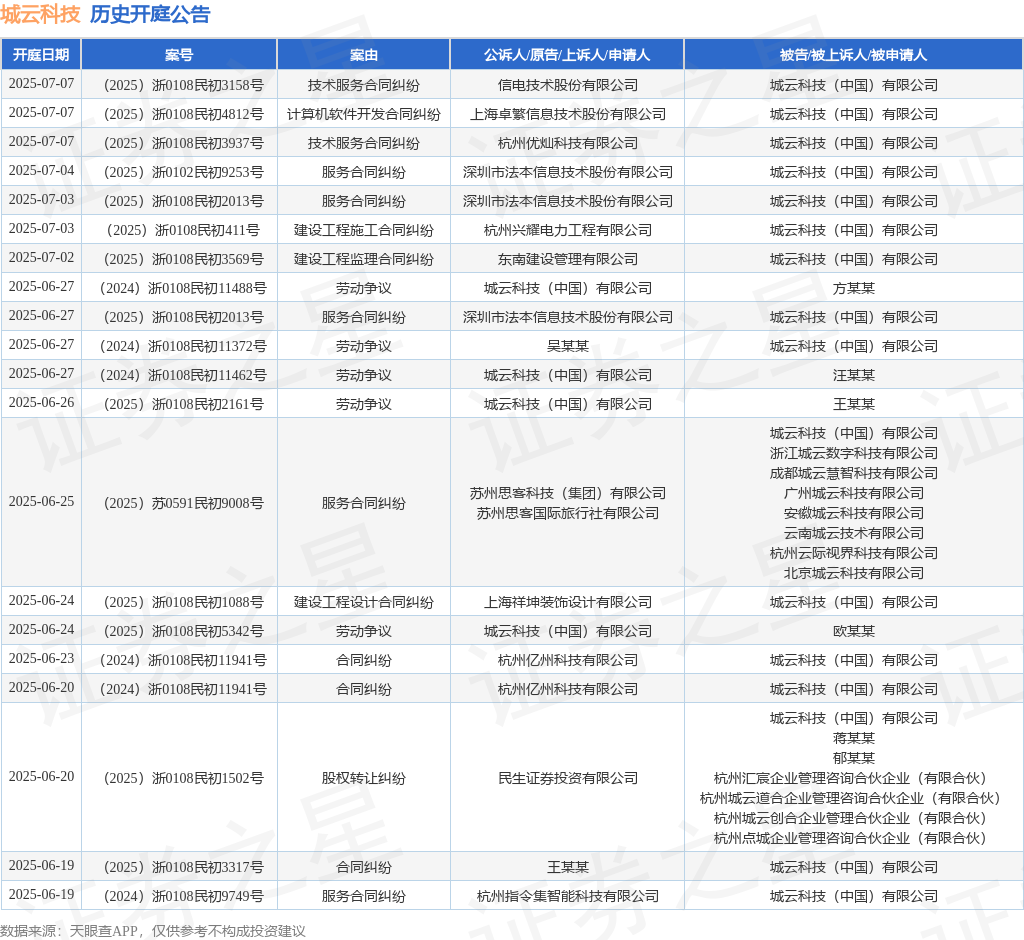Select case number '浙0108民初3569号'
1024x940 pixels.
tap(208, 259)
